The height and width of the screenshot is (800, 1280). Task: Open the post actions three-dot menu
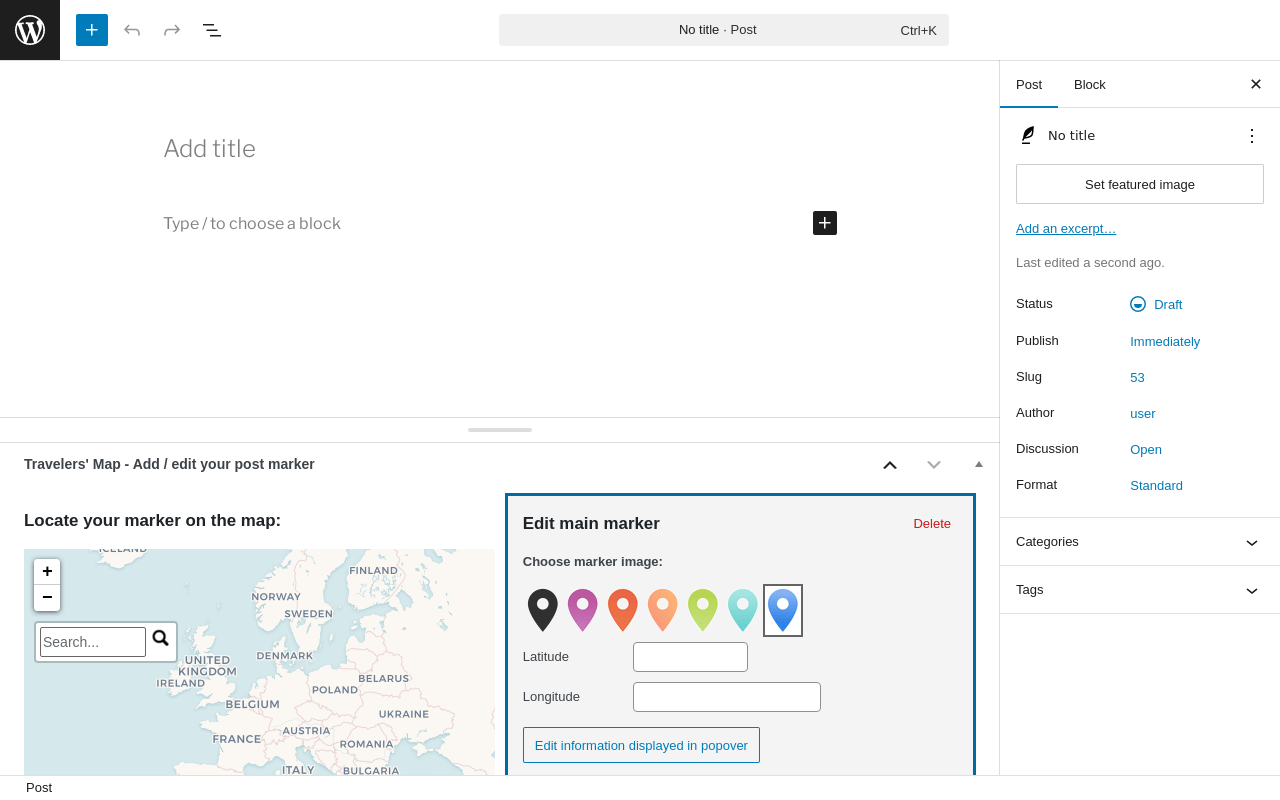coord(1252,136)
